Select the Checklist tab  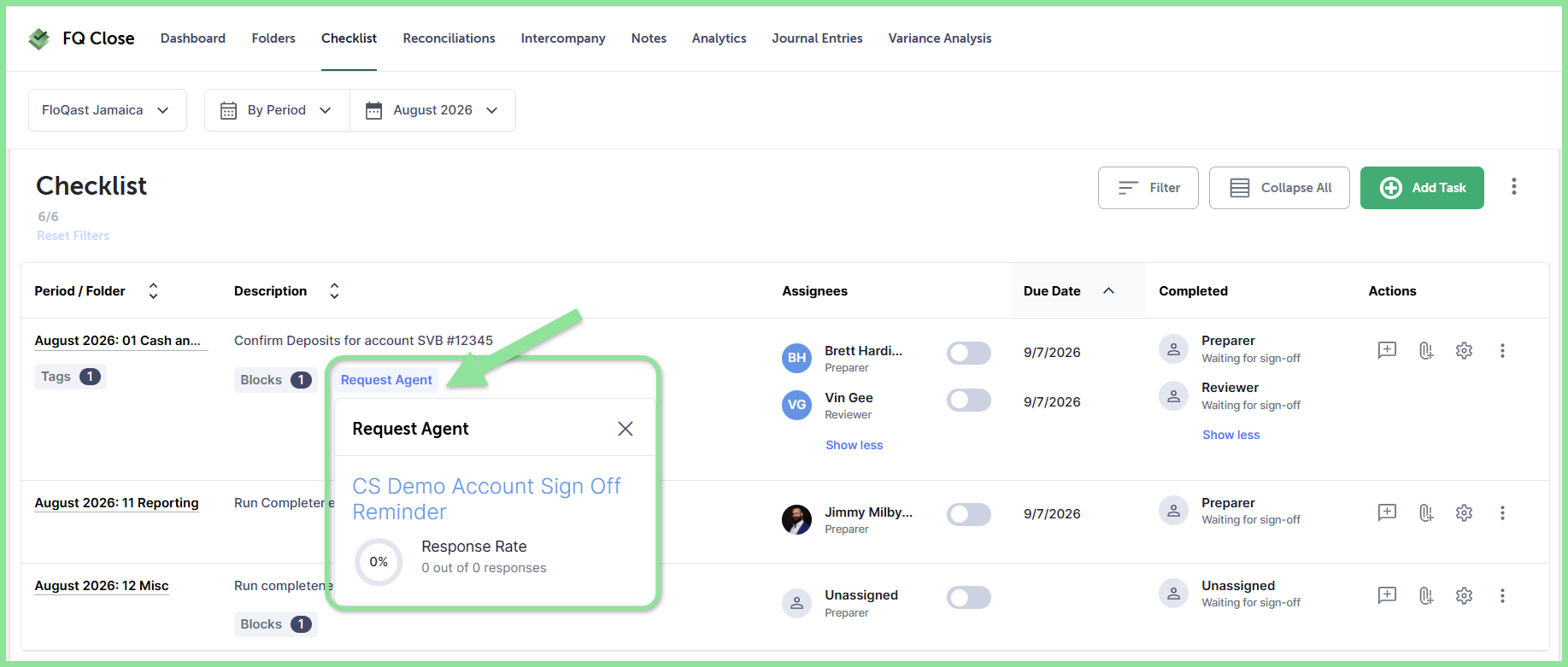(349, 38)
